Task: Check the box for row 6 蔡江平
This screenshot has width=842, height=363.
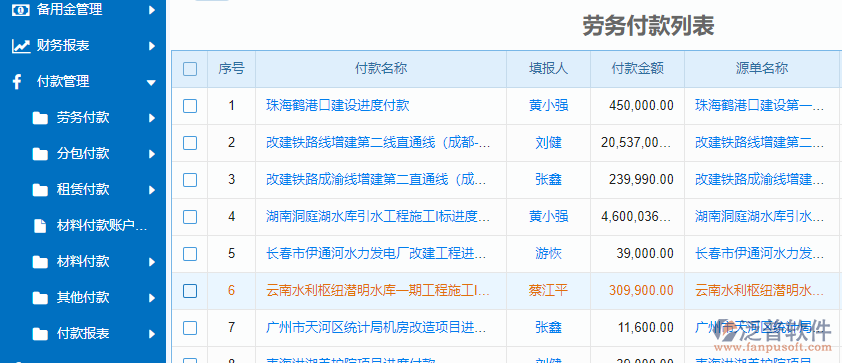Action: click(190, 291)
